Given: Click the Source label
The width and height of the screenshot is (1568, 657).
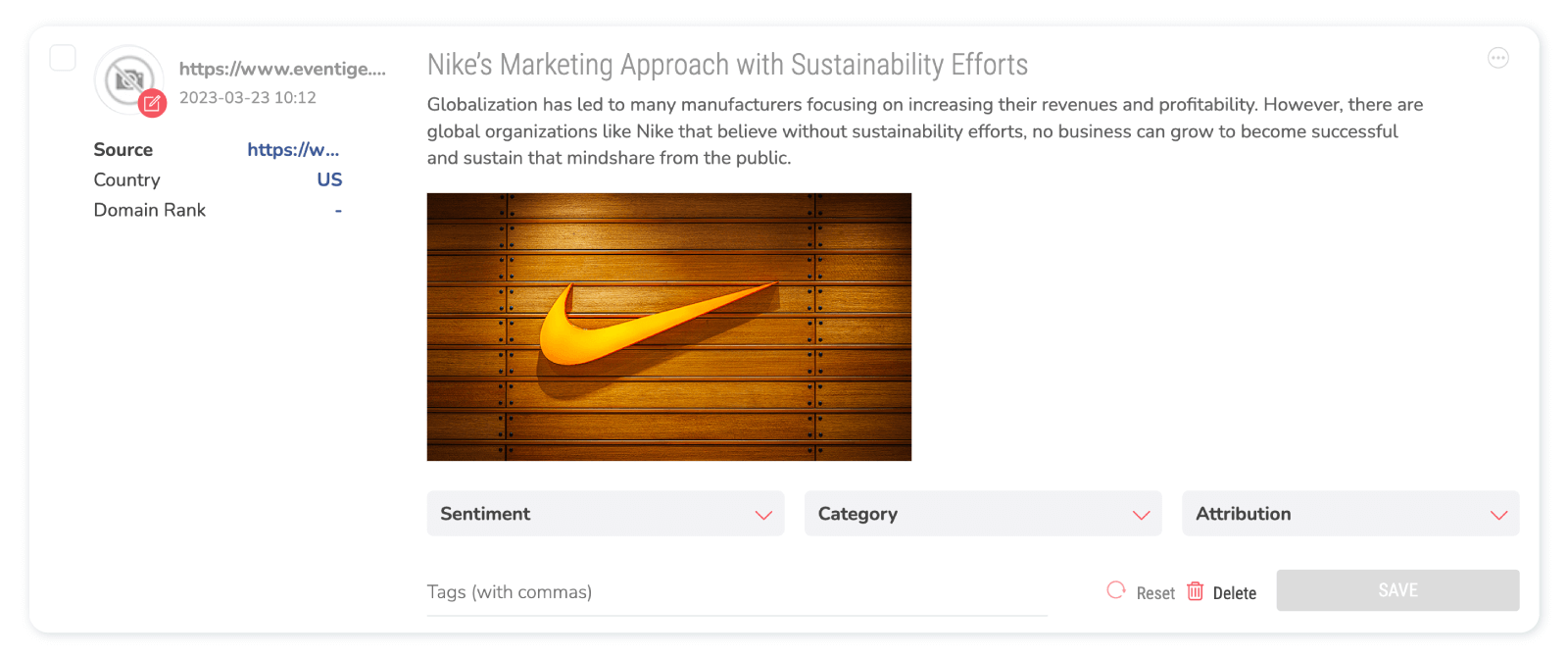Looking at the screenshot, I should coord(123,150).
